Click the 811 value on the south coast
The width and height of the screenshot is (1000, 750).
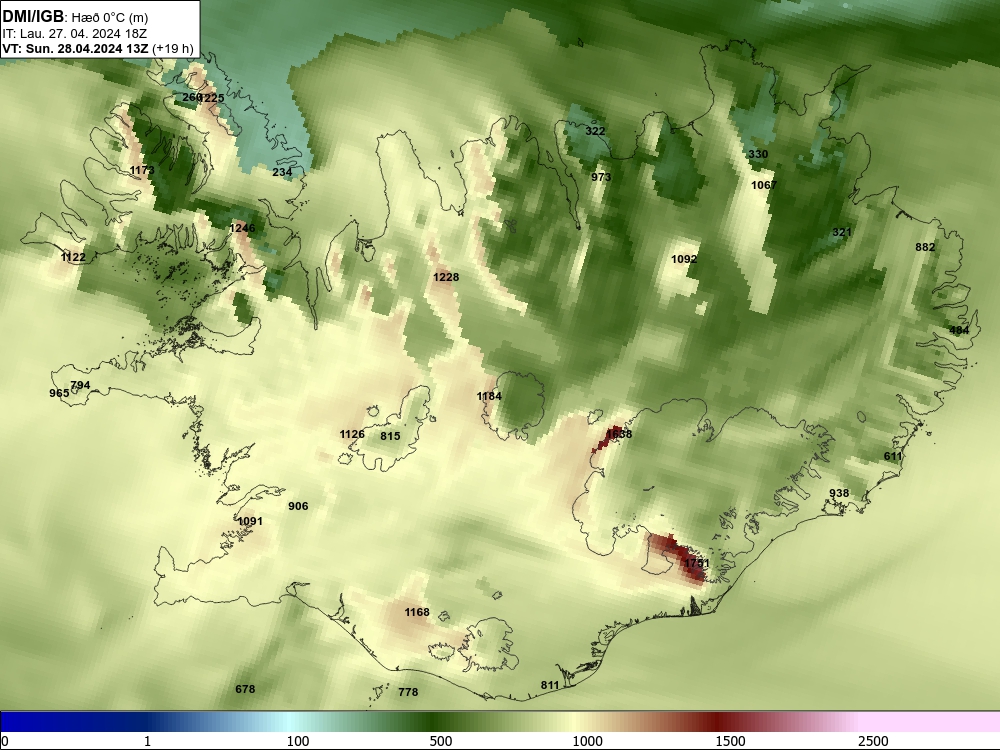point(550,686)
